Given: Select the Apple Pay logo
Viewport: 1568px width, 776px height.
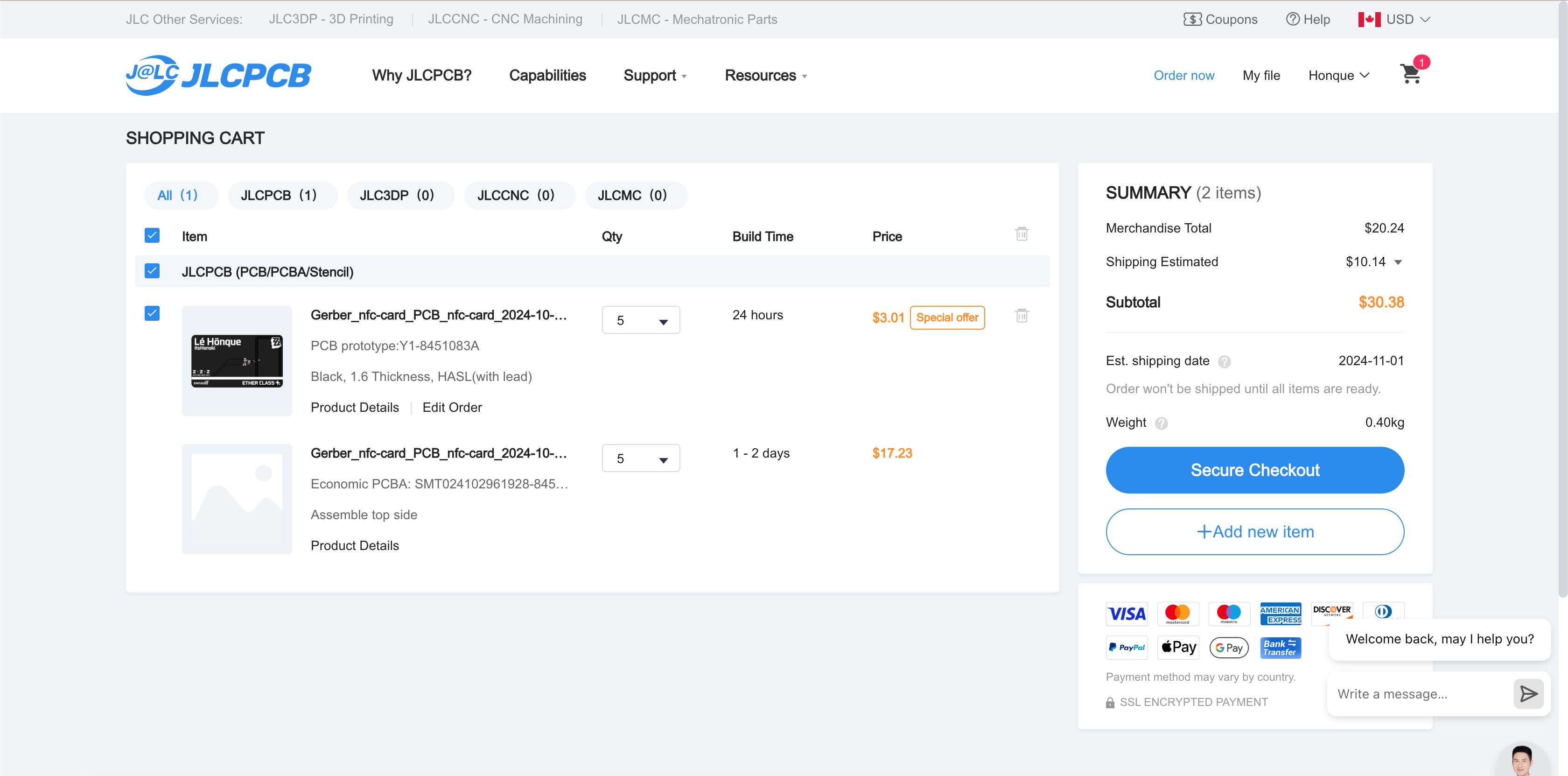Looking at the screenshot, I should point(1178,648).
